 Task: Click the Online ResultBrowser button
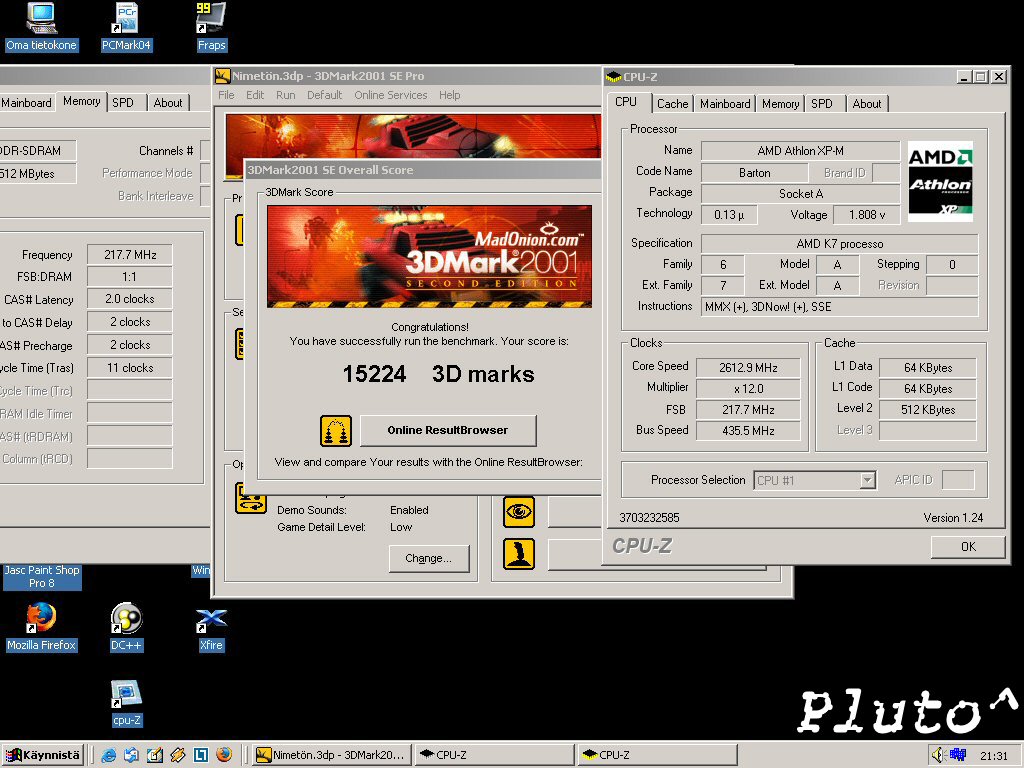pyautogui.click(x=448, y=430)
